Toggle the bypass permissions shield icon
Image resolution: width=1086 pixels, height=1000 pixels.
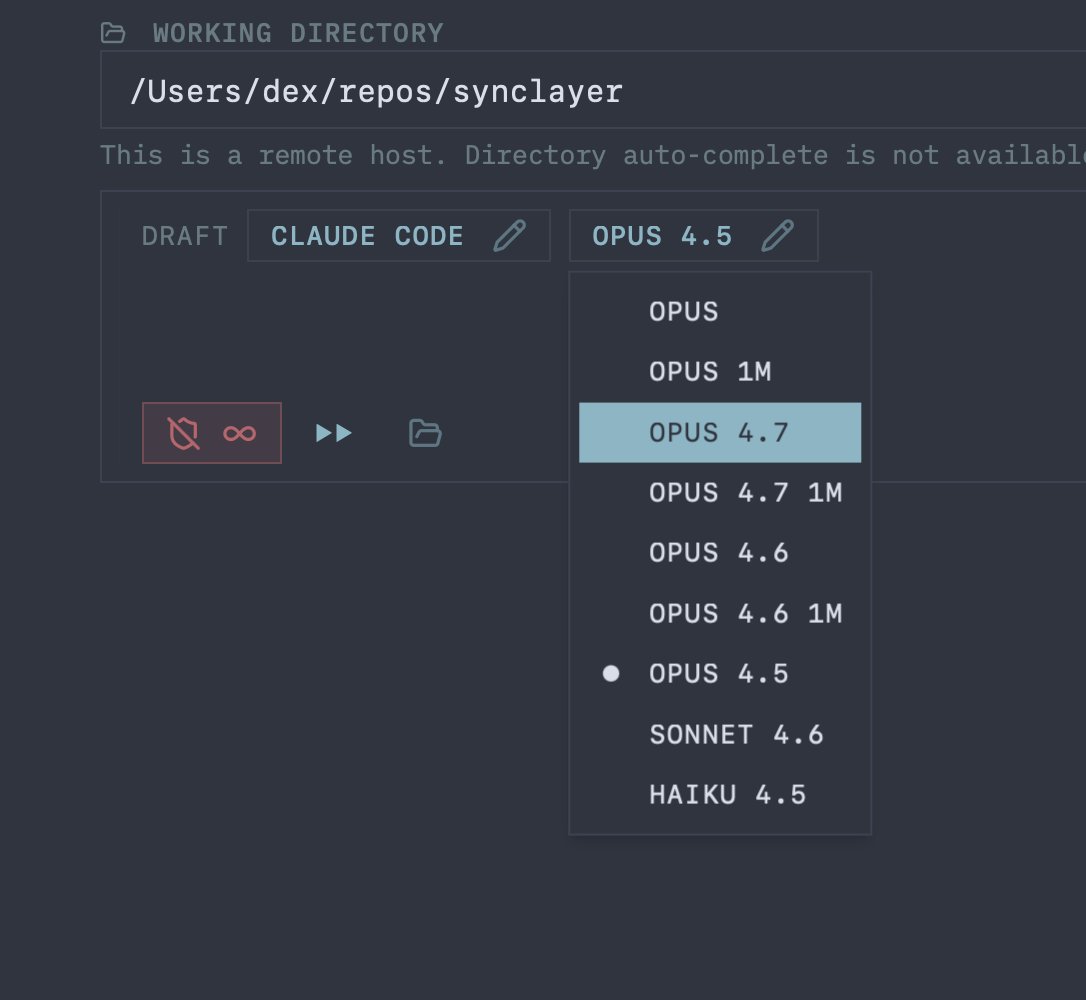point(184,434)
